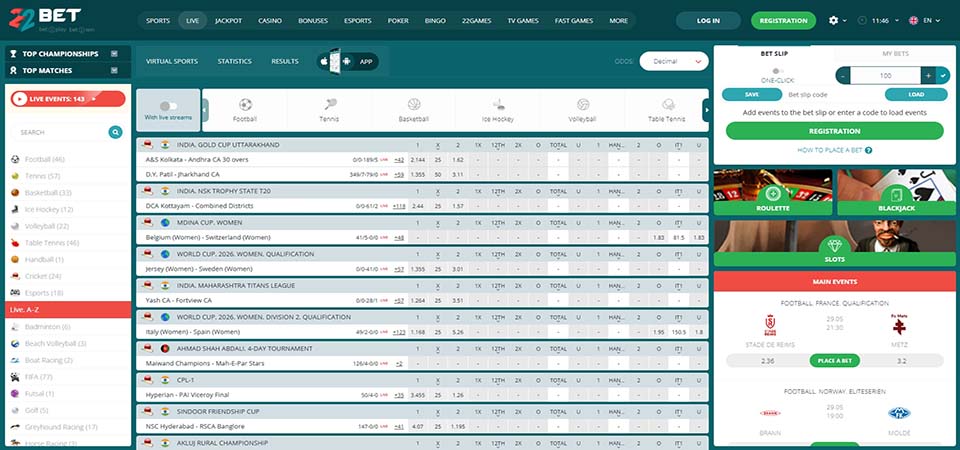Click the Blackjack casino tile

896,192
